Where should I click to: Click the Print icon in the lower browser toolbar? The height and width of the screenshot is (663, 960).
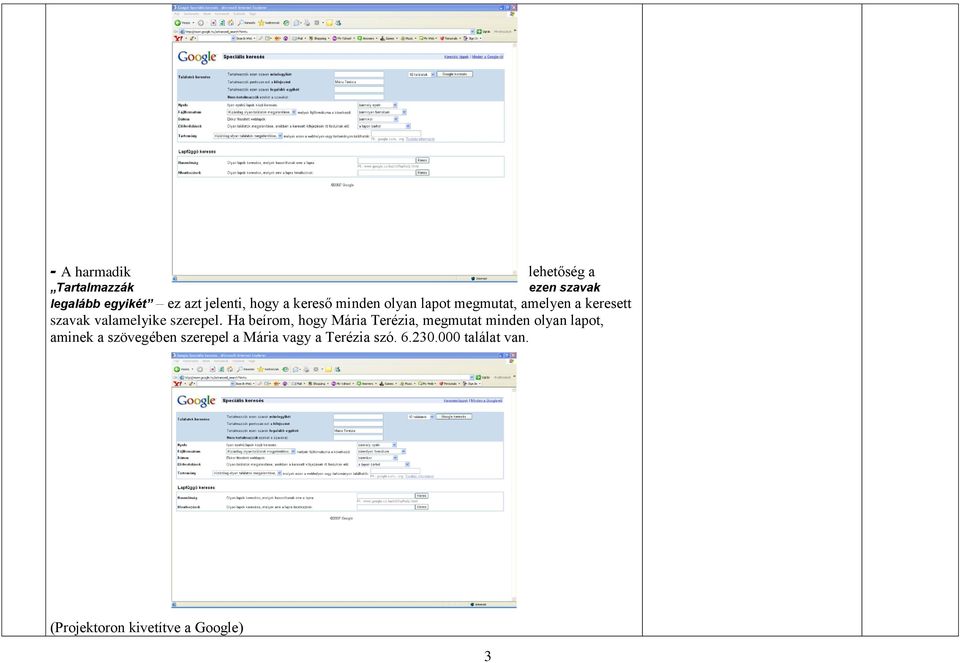pyautogui.click(x=307, y=369)
